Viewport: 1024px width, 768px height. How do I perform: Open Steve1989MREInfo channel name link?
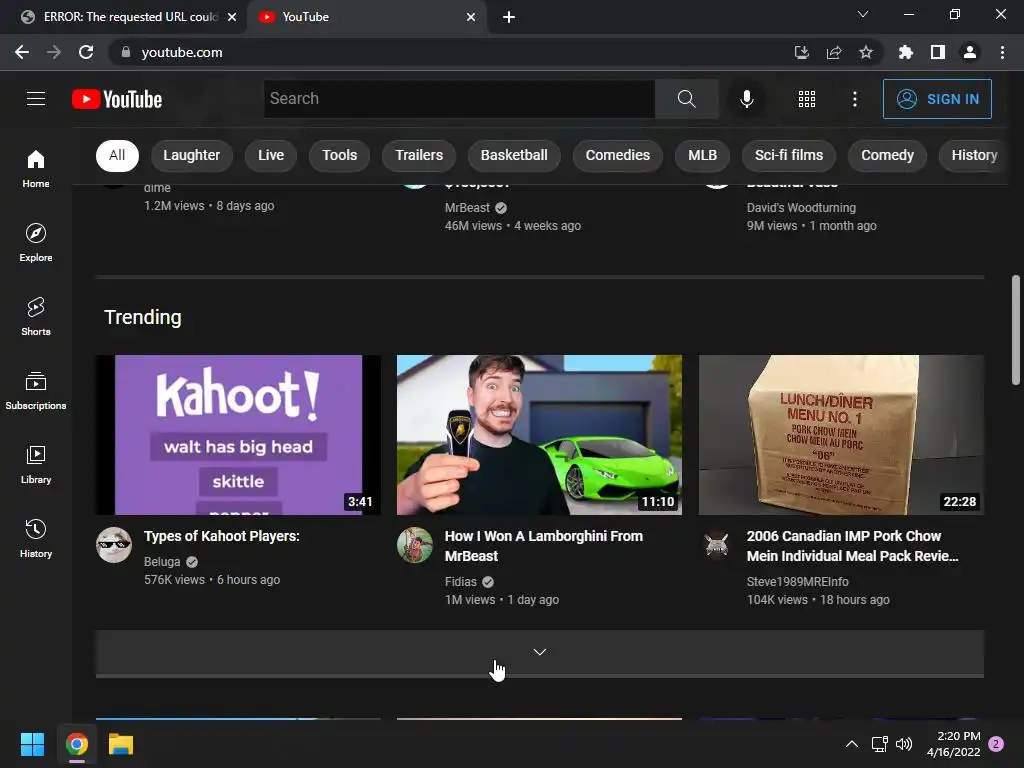click(x=797, y=582)
